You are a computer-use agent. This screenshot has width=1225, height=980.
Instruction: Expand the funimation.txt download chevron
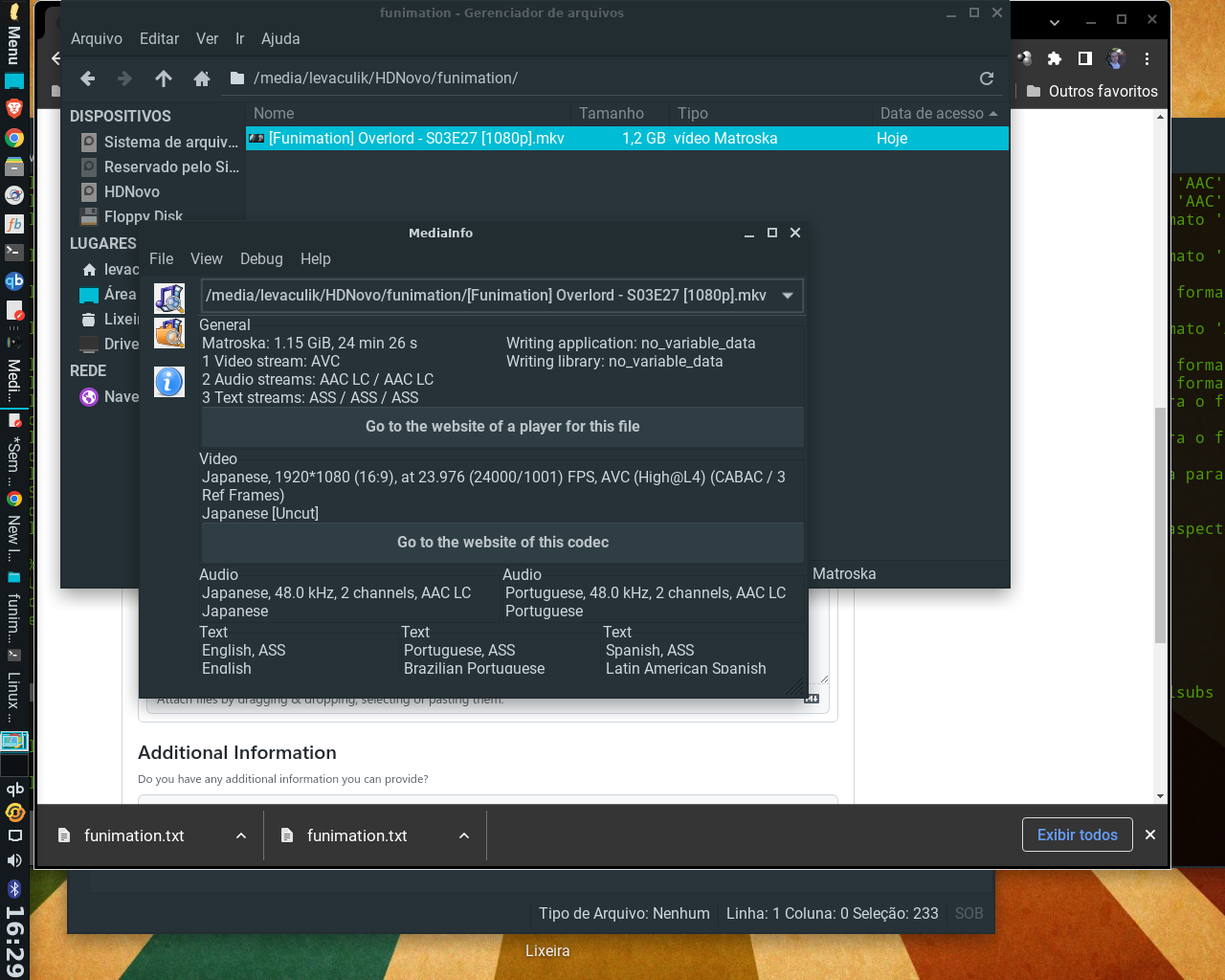pyautogui.click(x=240, y=835)
